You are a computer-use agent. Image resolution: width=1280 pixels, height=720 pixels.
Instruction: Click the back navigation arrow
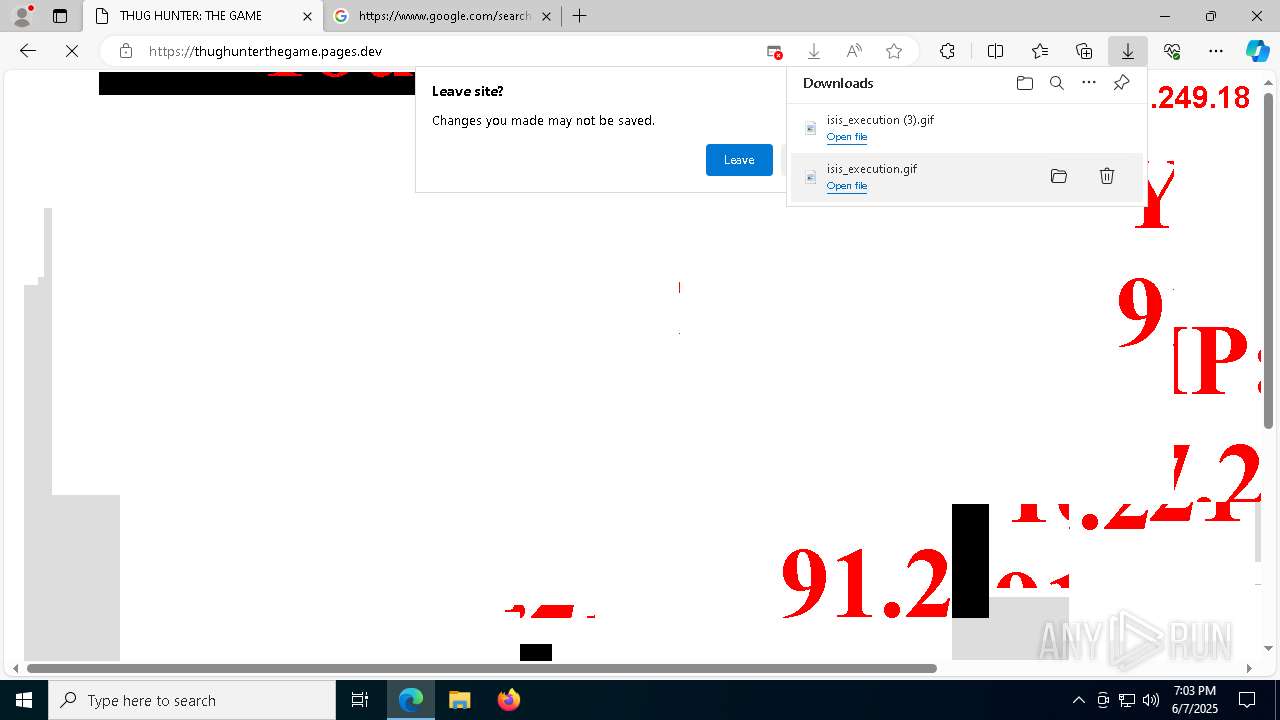pos(28,51)
